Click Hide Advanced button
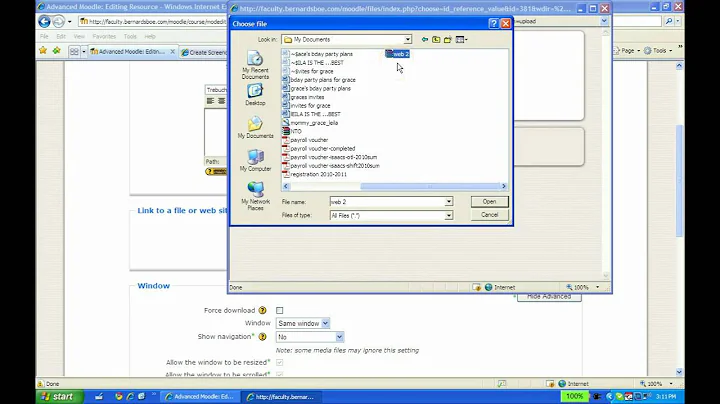The height and width of the screenshot is (404, 720). 549,297
